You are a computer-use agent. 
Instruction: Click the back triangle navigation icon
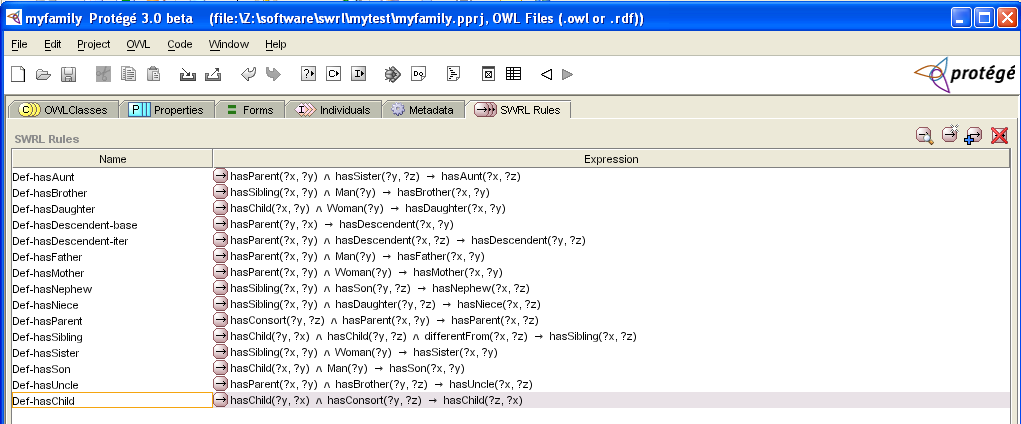[x=546, y=74]
